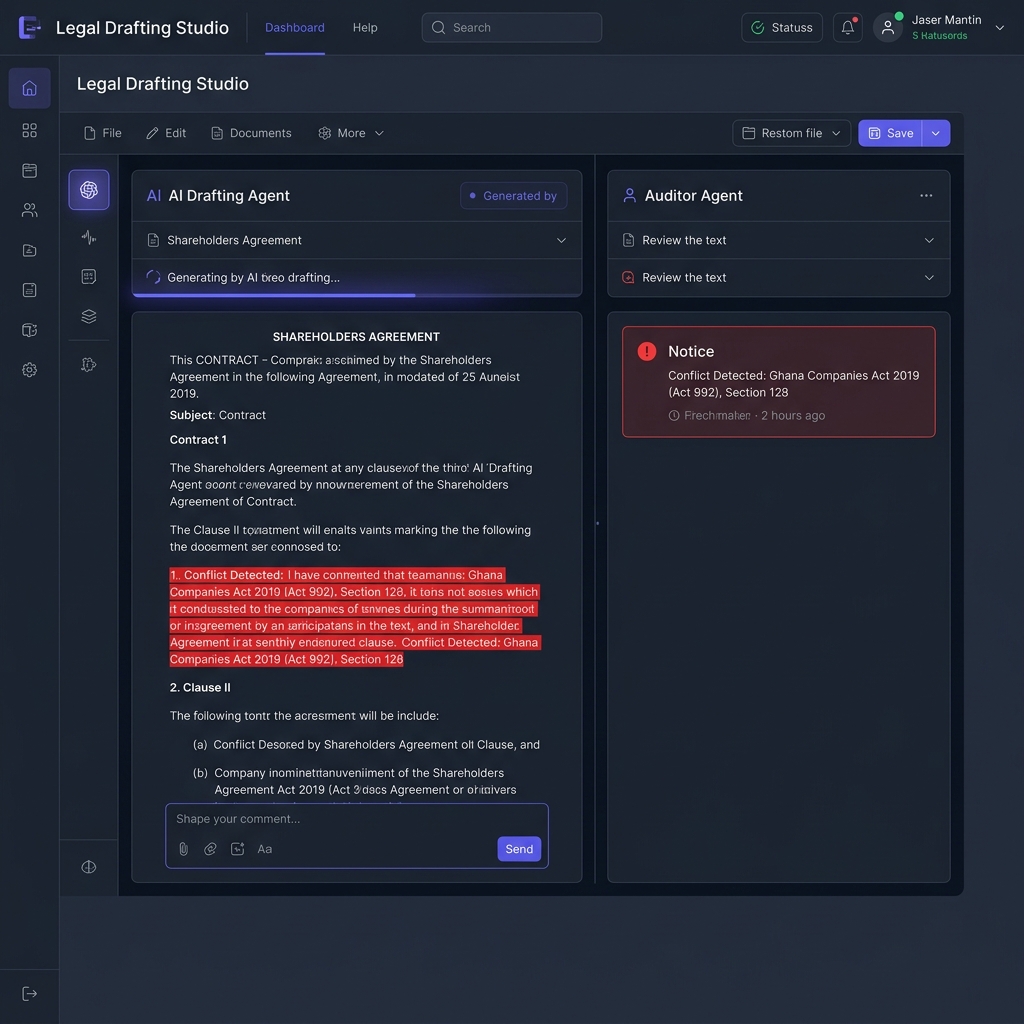Open the settings gear in left sidebar
Screen dimensions: 1024x1024
(29, 370)
